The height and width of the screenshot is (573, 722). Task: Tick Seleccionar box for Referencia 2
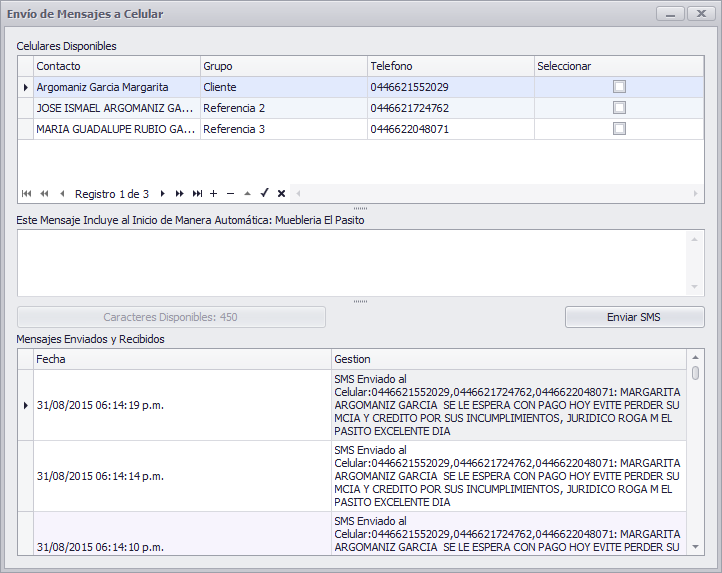(619, 108)
